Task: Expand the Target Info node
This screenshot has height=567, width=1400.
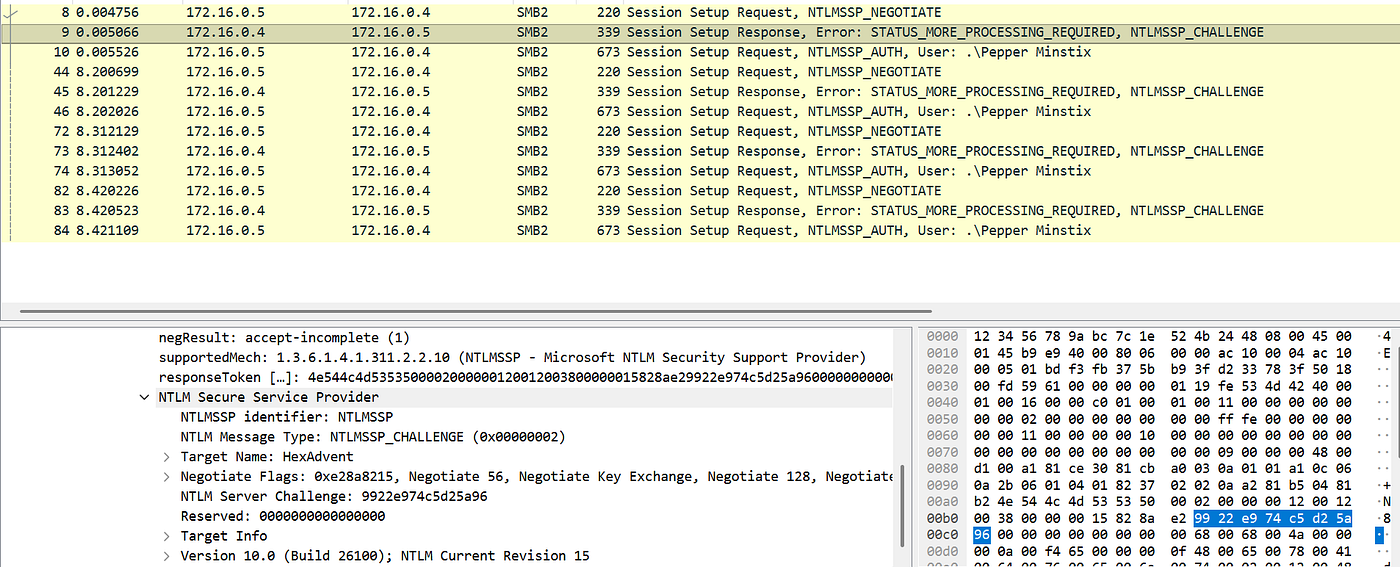Action: [167, 536]
